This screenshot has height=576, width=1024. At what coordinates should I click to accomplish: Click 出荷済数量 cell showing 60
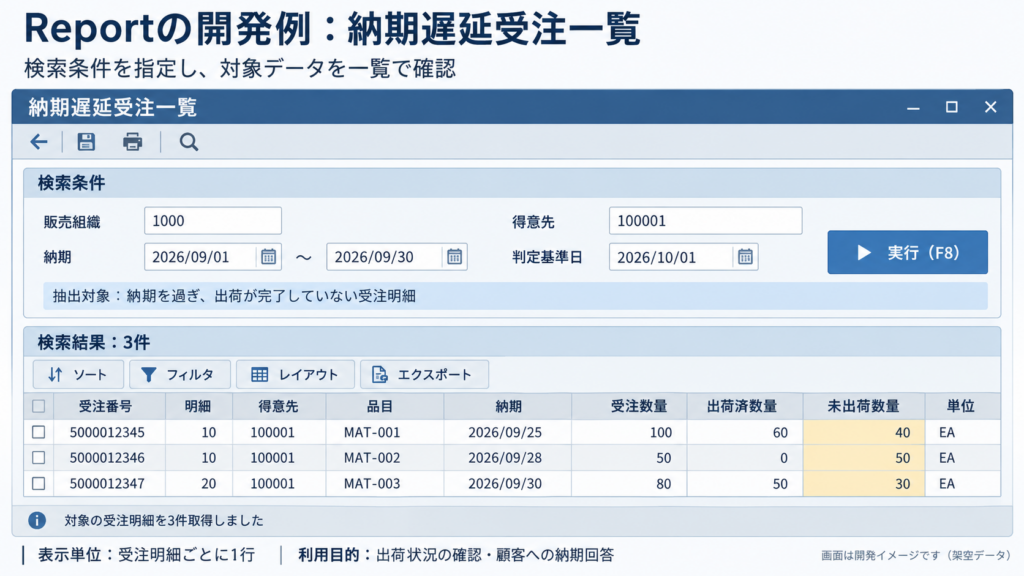click(744, 432)
